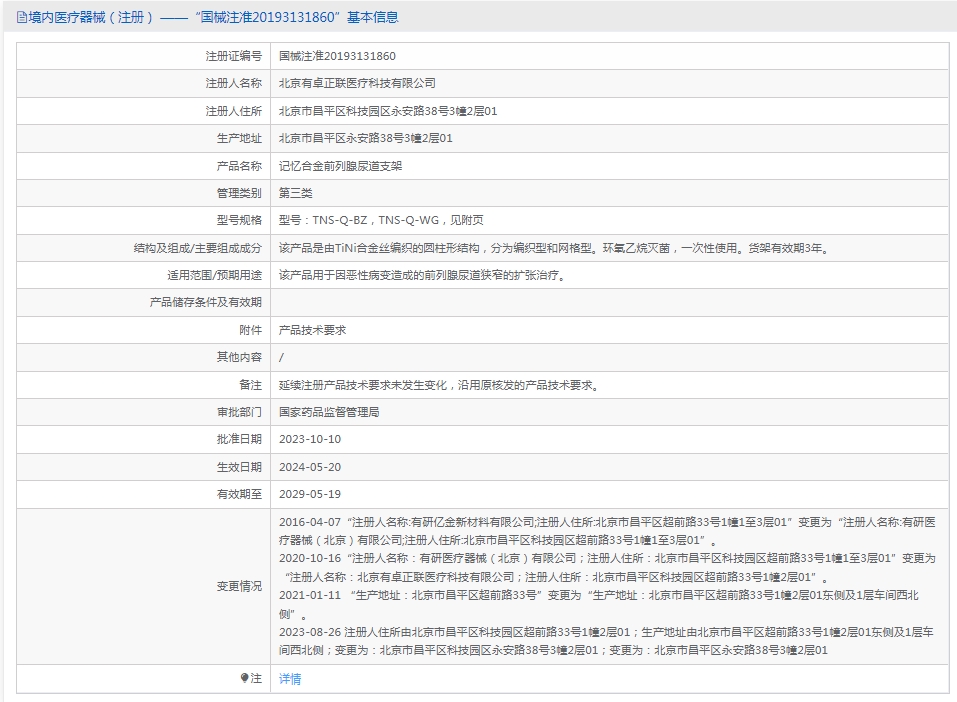Viewport: 957px width, 702px height.
Task: Click the date 2024-05-20
Action: point(310,467)
